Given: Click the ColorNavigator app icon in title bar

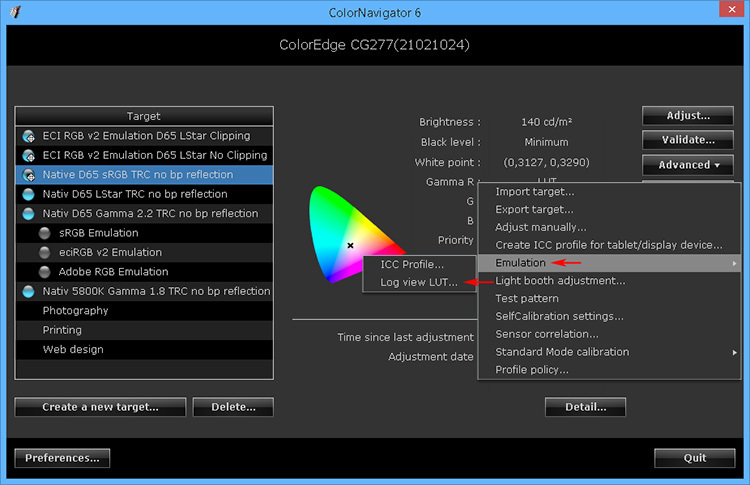Looking at the screenshot, I should (15, 11).
